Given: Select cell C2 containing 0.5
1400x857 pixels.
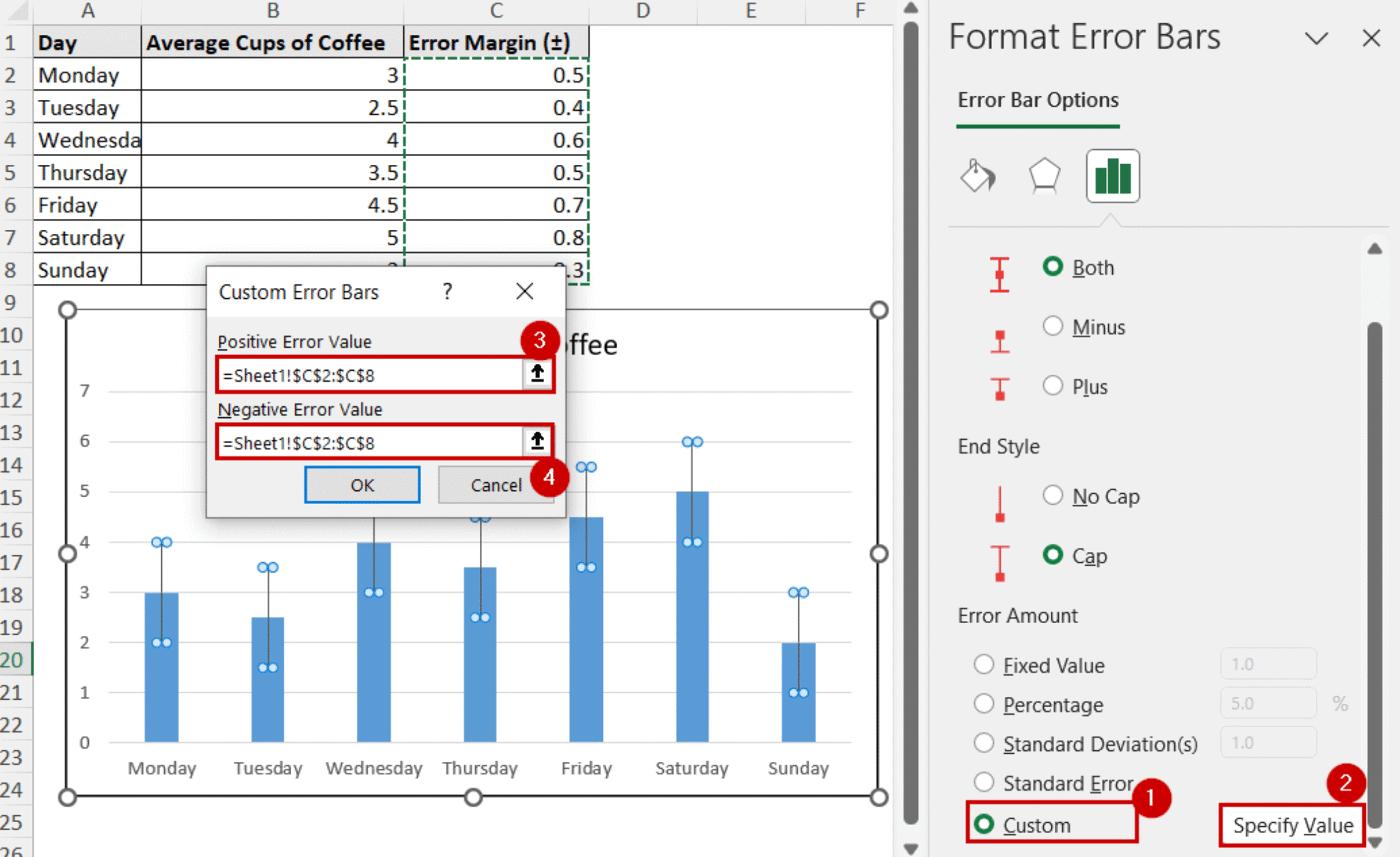Looking at the screenshot, I should click(x=497, y=75).
